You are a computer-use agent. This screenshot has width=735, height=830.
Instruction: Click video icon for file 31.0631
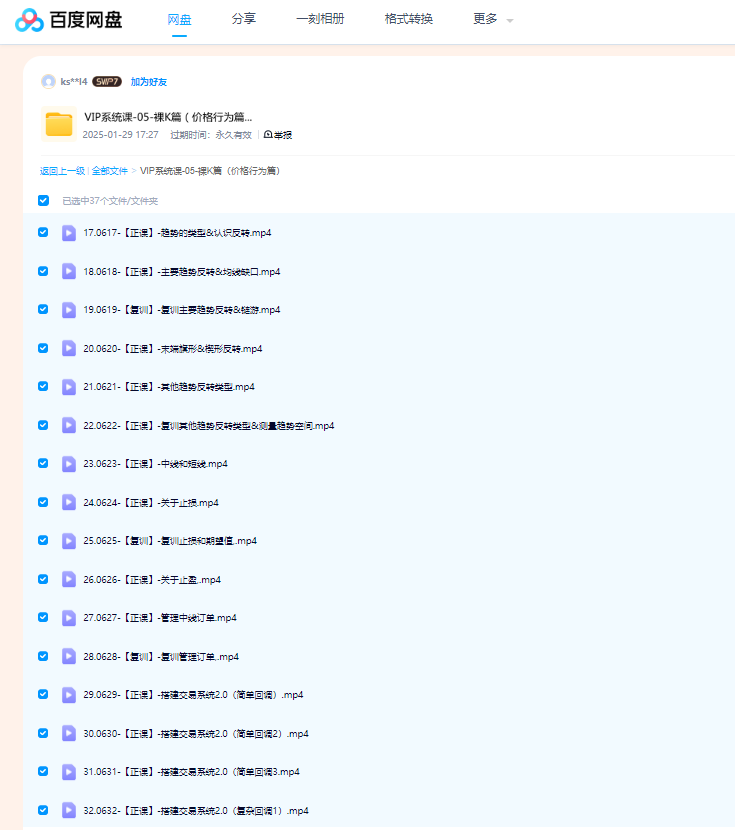click(69, 772)
